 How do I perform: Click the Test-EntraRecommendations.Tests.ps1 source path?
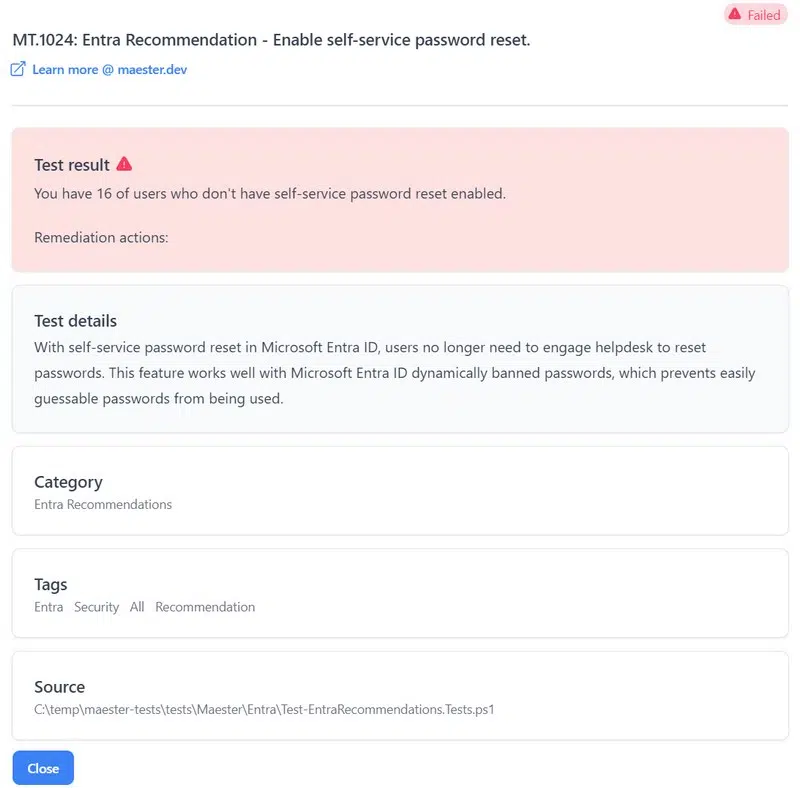(x=264, y=710)
